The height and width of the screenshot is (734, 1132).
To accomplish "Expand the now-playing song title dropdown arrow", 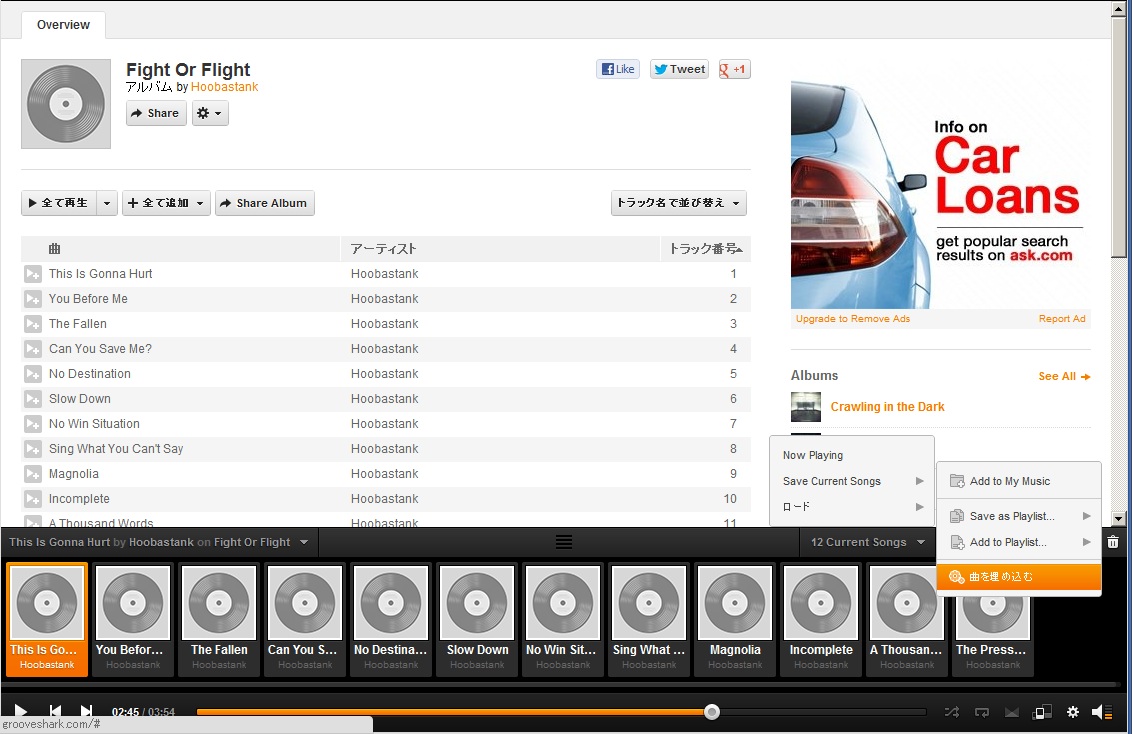I will click(304, 542).
